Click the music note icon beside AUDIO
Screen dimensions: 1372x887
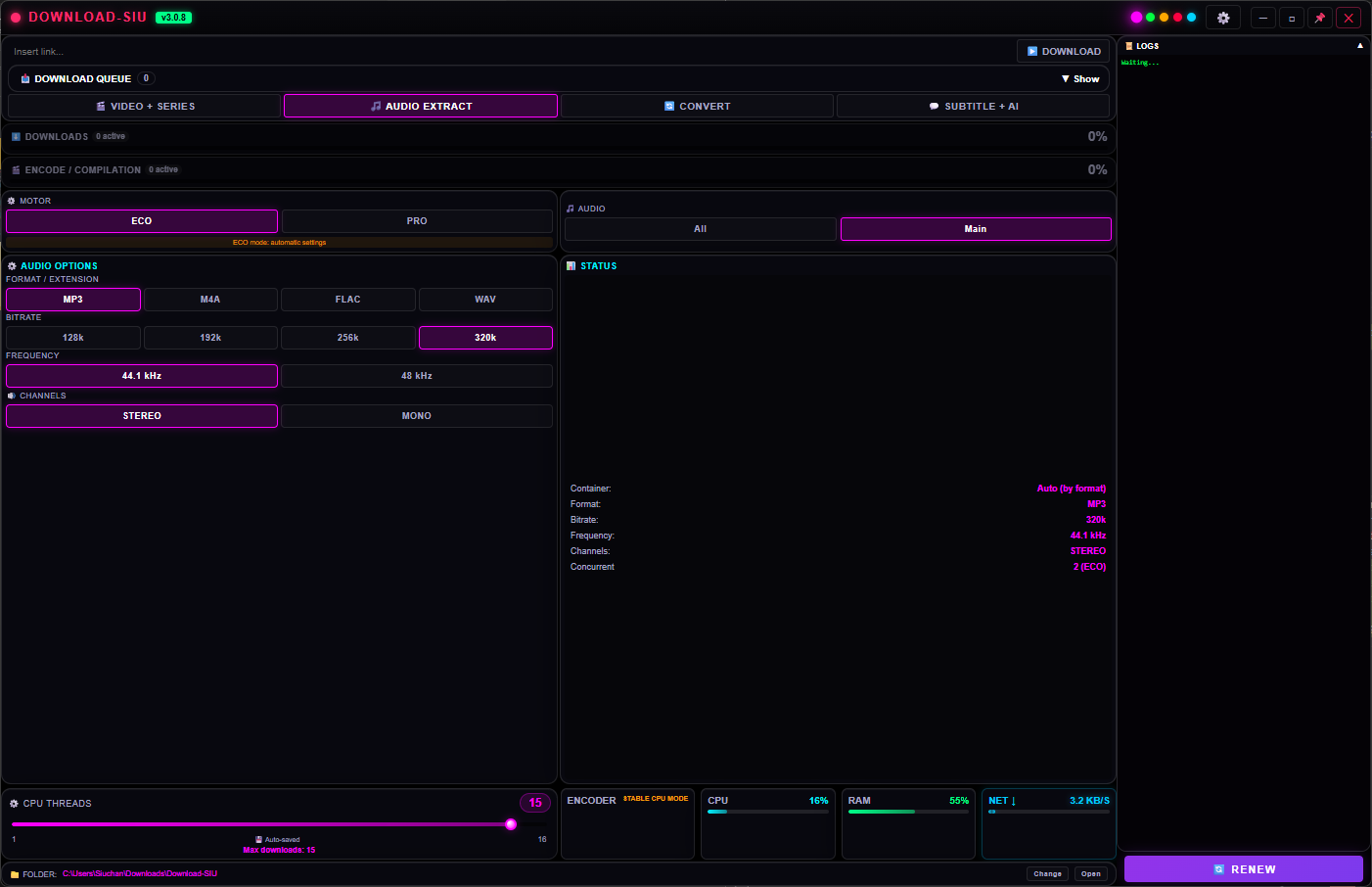click(571, 209)
